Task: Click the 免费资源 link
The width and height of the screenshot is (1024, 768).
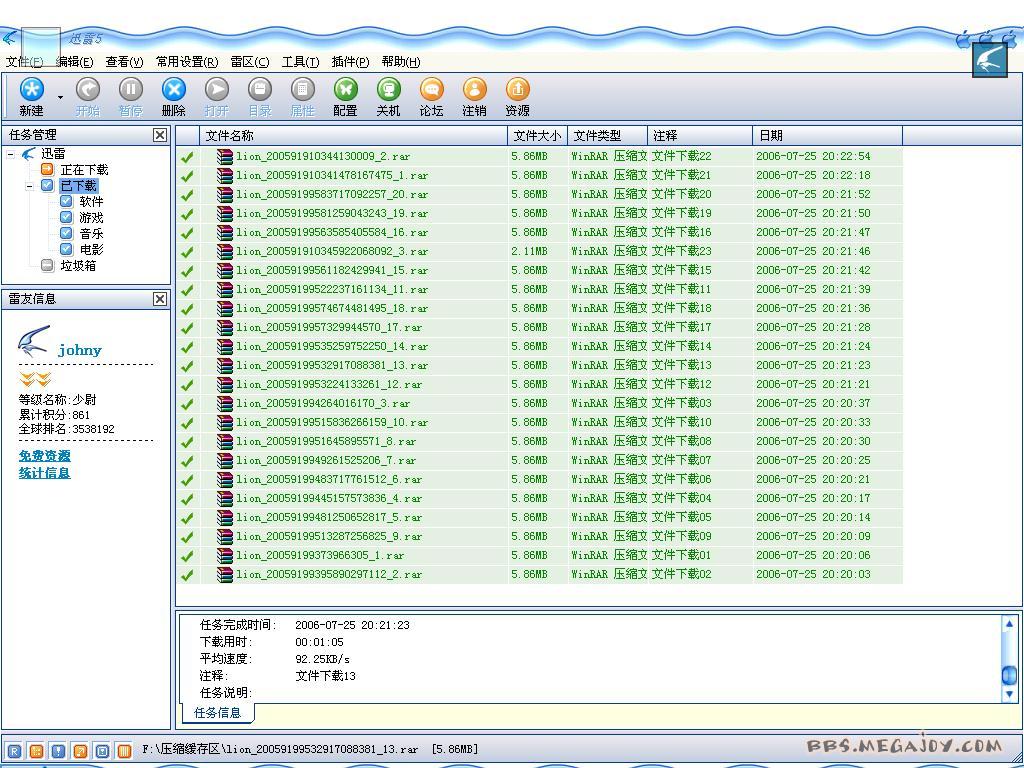Action: point(44,456)
